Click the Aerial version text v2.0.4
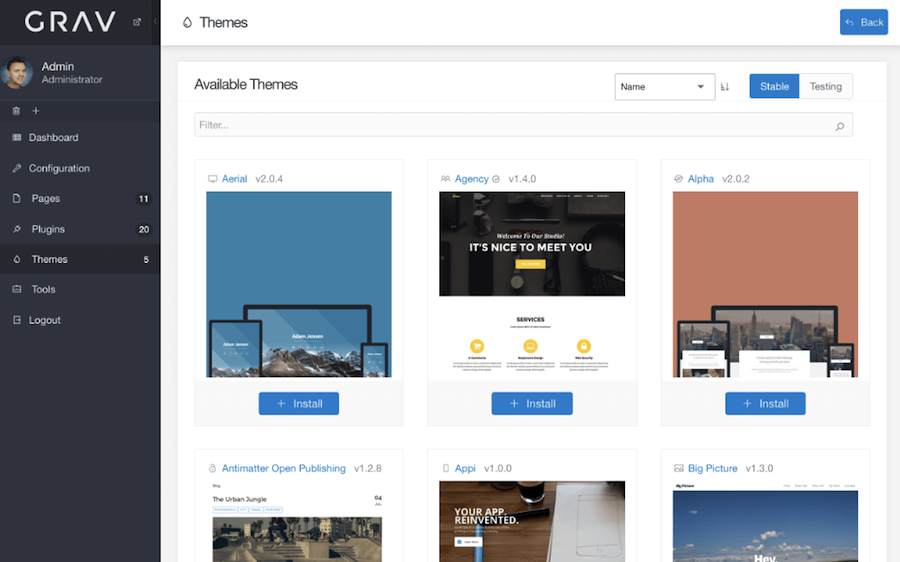 pos(269,179)
